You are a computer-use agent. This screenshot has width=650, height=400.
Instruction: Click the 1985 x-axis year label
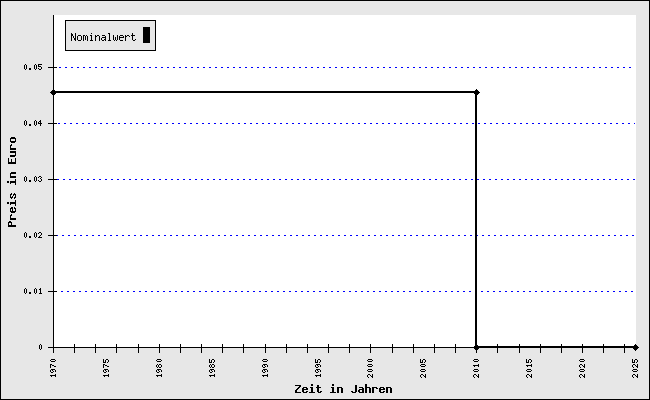coord(212,366)
